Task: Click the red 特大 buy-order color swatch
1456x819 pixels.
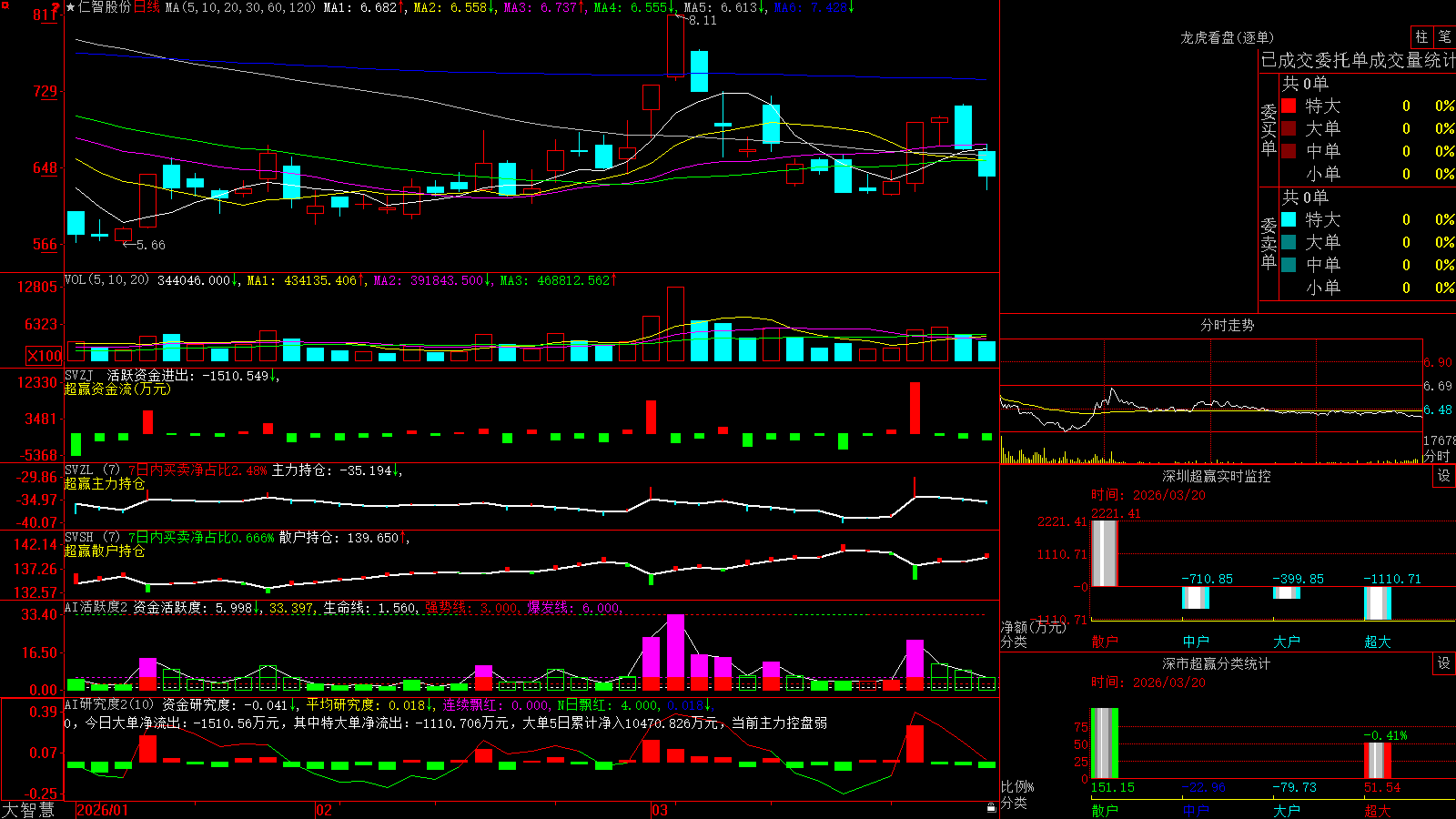Action: pos(1289,106)
